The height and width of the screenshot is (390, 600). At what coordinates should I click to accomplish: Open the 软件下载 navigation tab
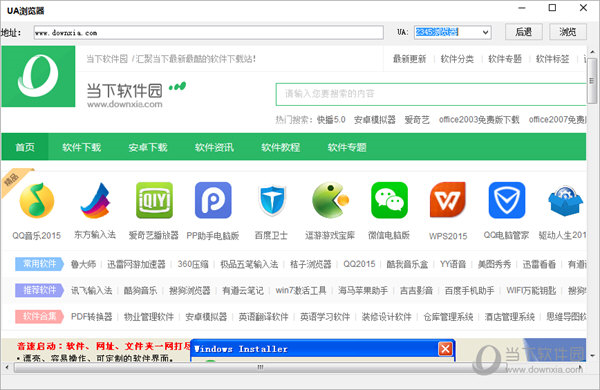tap(82, 147)
